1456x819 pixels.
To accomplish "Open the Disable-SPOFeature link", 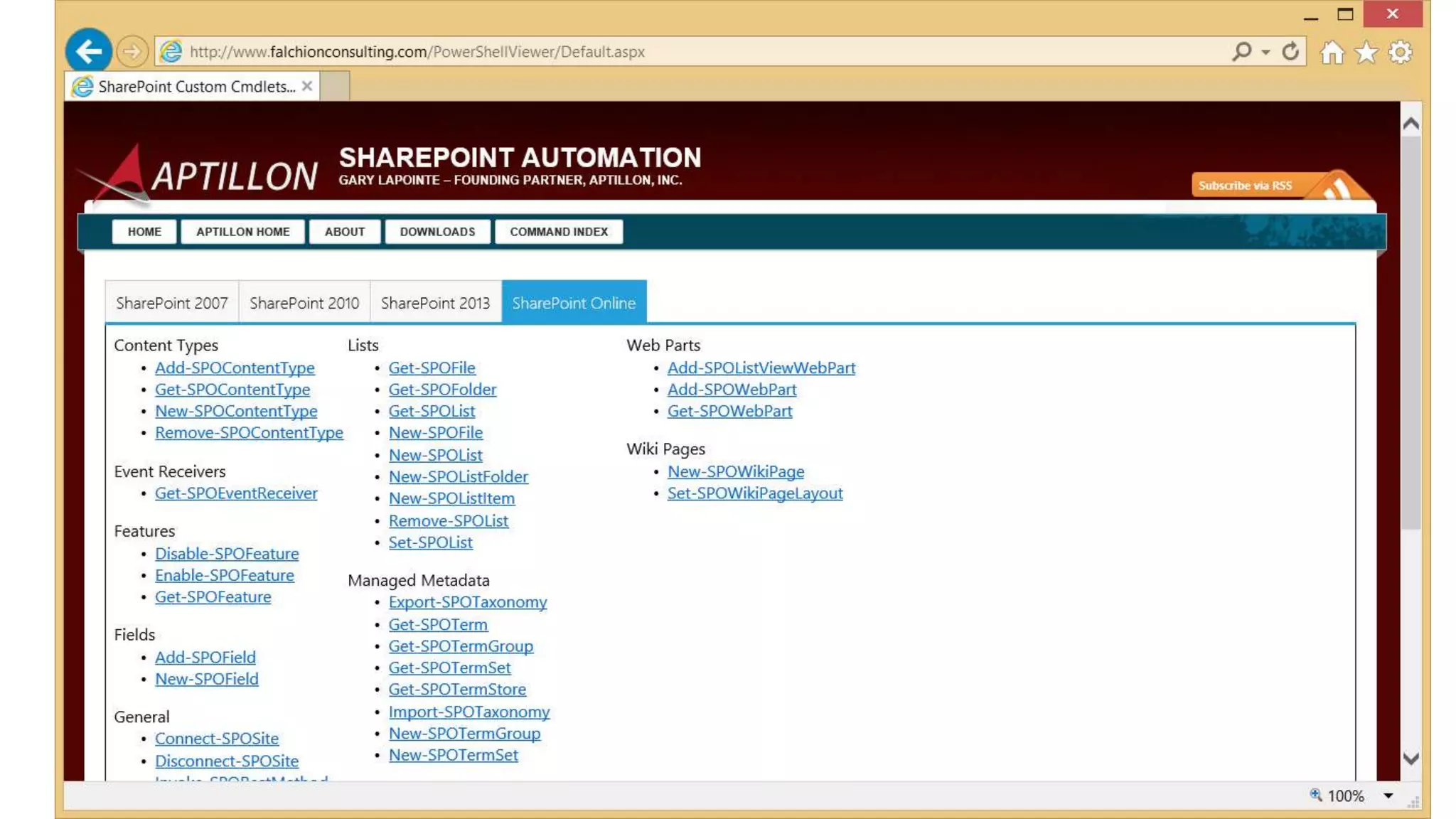I will coord(227,554).
